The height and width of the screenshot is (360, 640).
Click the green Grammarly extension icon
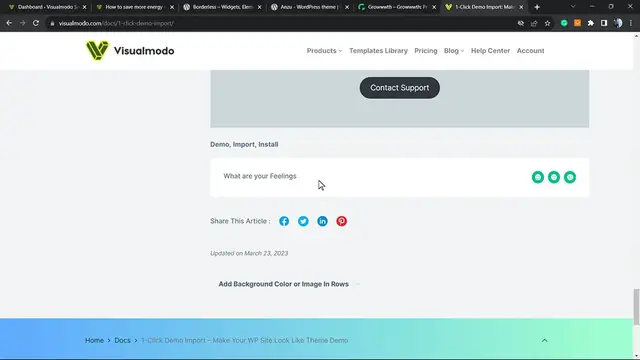[x=564, y=23]
